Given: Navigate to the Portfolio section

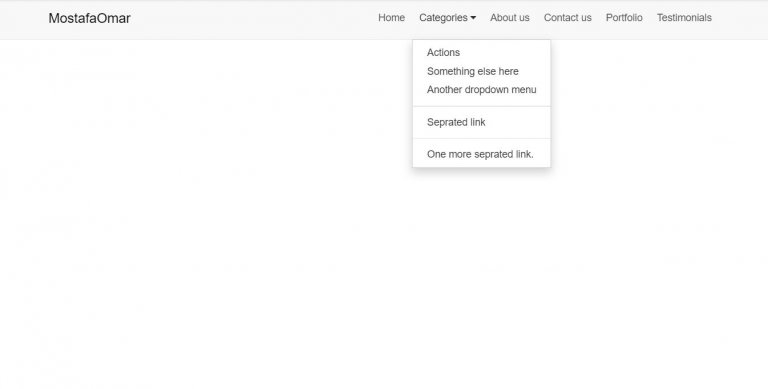Looking at the screenshot, I should point(624,18).
